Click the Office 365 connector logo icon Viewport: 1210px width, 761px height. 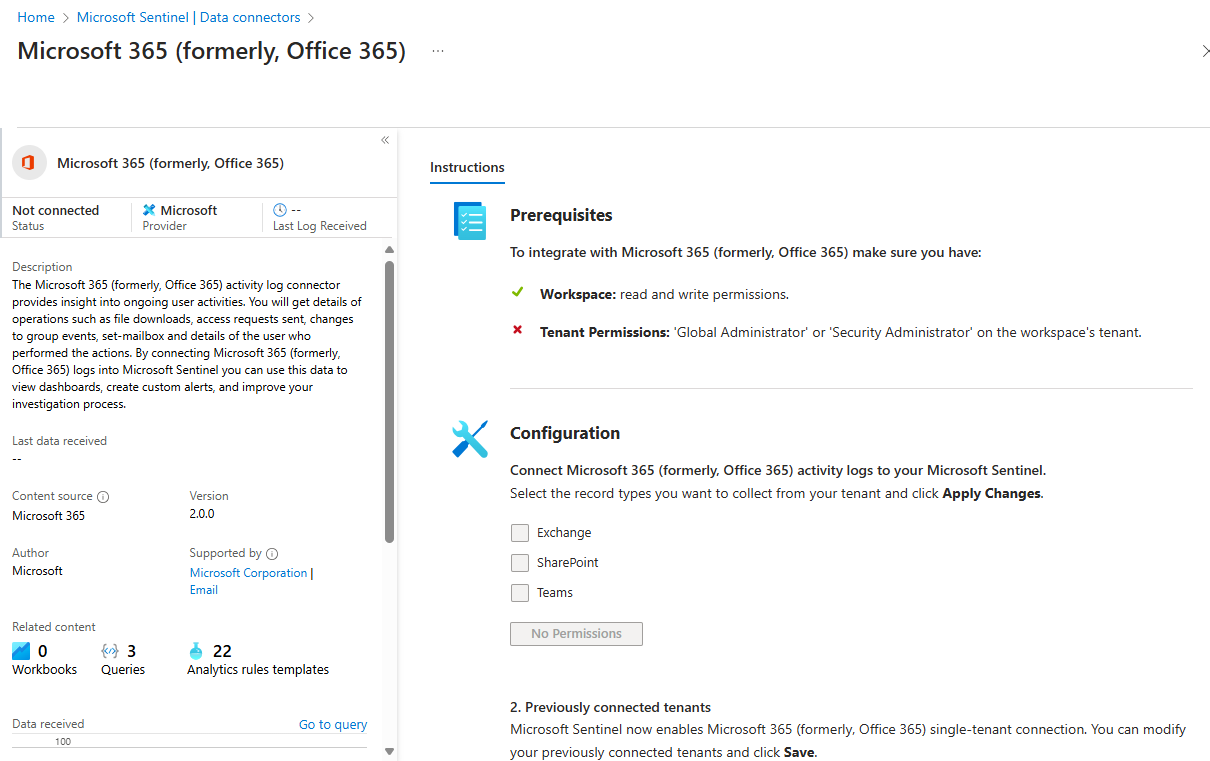29,163
